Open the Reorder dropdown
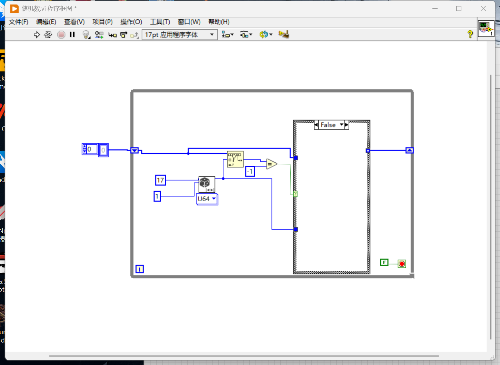Screen dimensions: 500x365 tap(266, 35)
